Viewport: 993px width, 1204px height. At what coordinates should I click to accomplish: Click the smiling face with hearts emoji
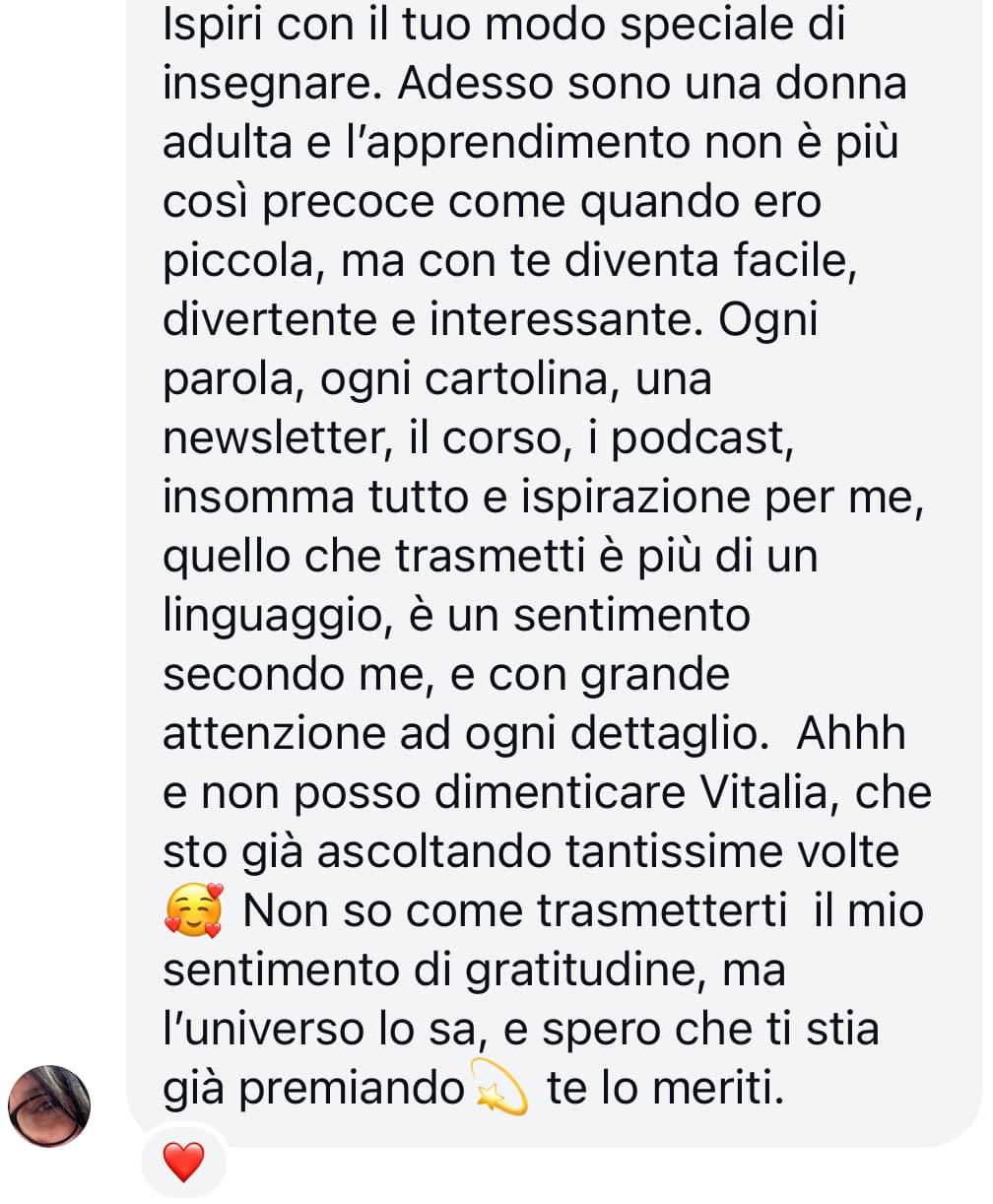click(194, 910)
